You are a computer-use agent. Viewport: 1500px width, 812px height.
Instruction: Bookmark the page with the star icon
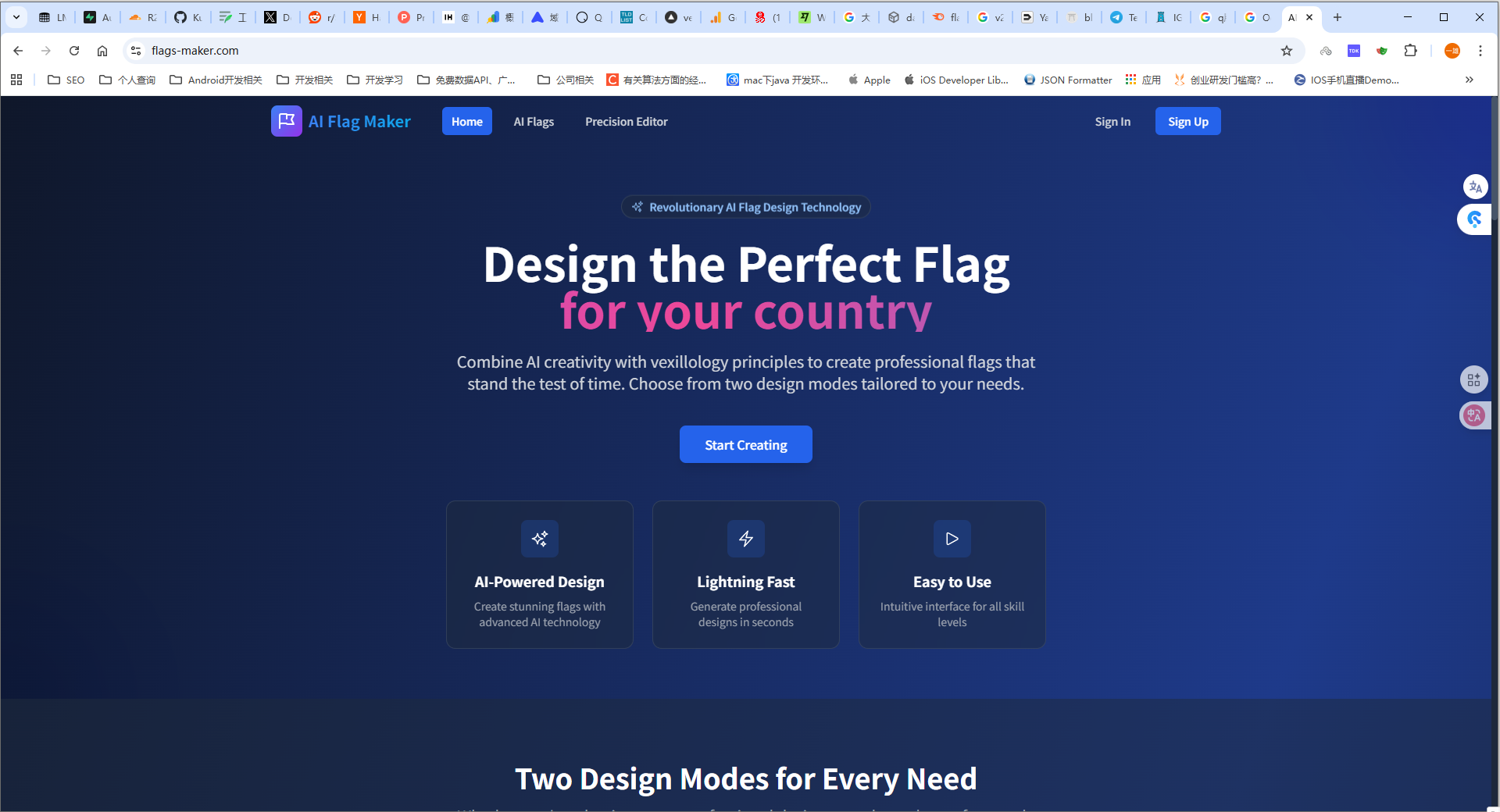point(1286,51)
